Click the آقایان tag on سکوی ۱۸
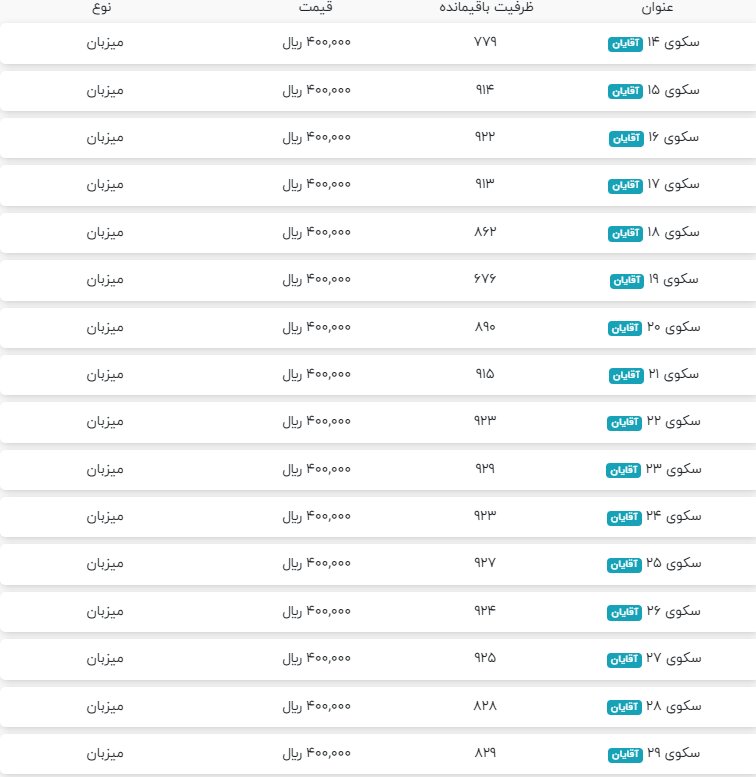The width and height of the screenshot is (756, 777). (x=624, y=233)
